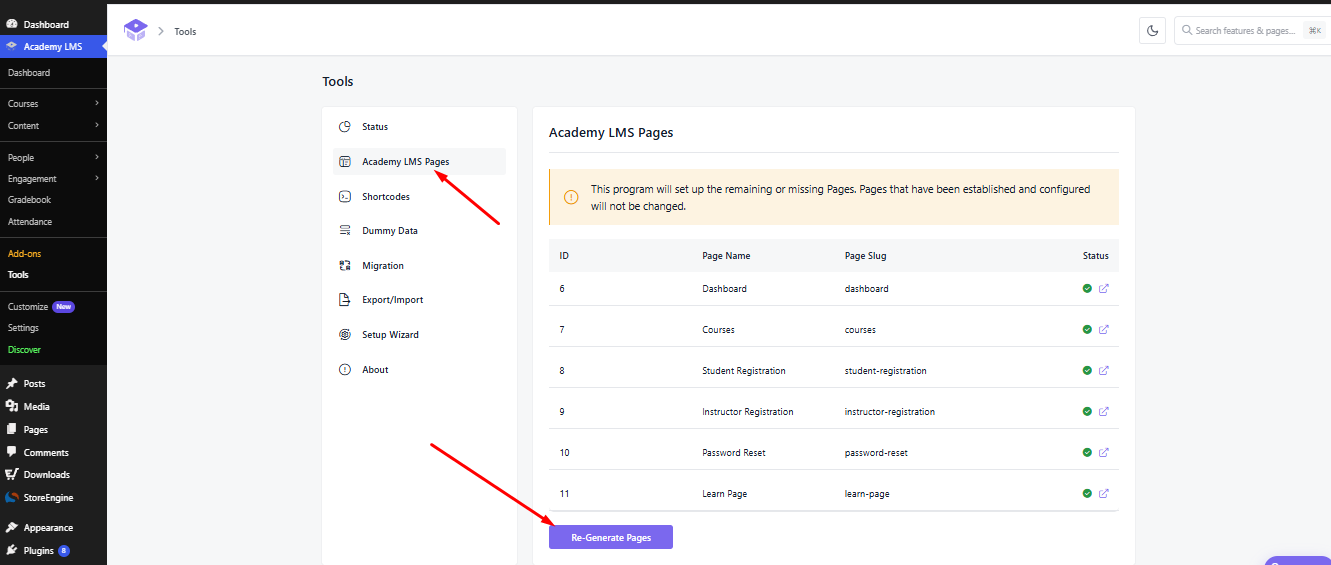
Task: Open Learn Page external link icon
Action: click(x=1104, y=493)
